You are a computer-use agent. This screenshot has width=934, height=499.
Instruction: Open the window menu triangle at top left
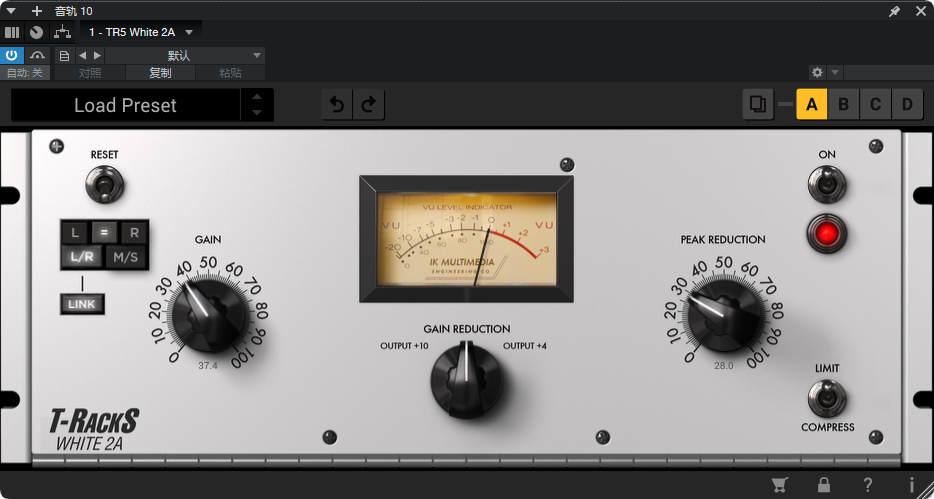click(x=11, y=11)
